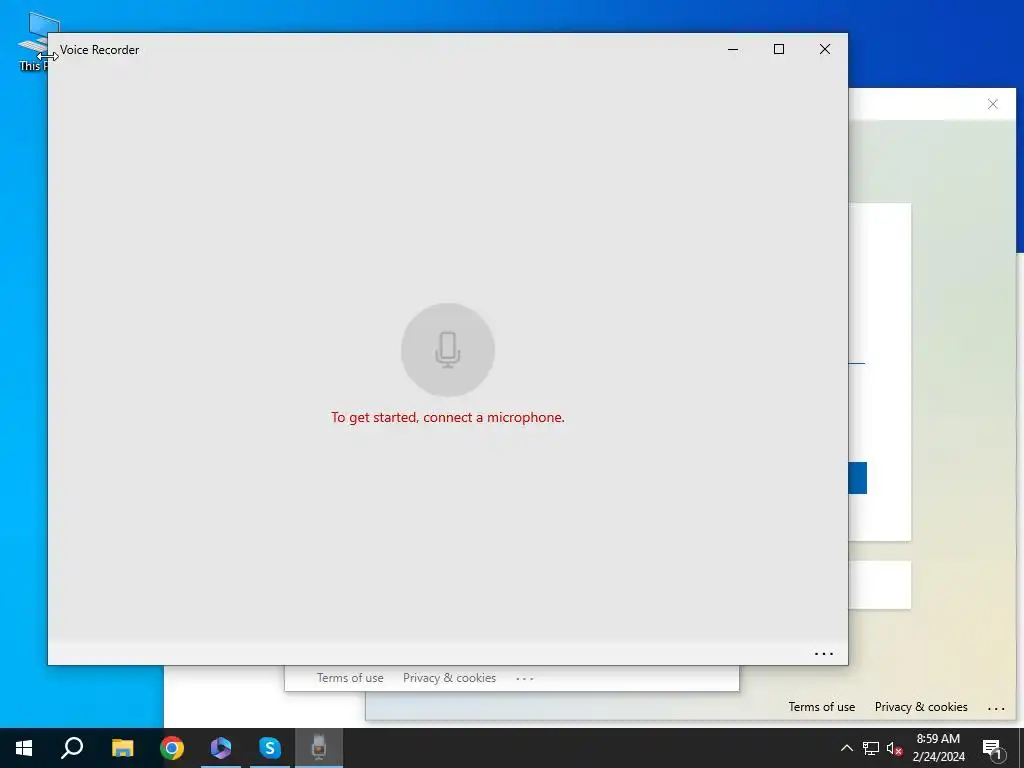Open the Windows Start menu
1024x768 pixels.
(x=24, y=748)
